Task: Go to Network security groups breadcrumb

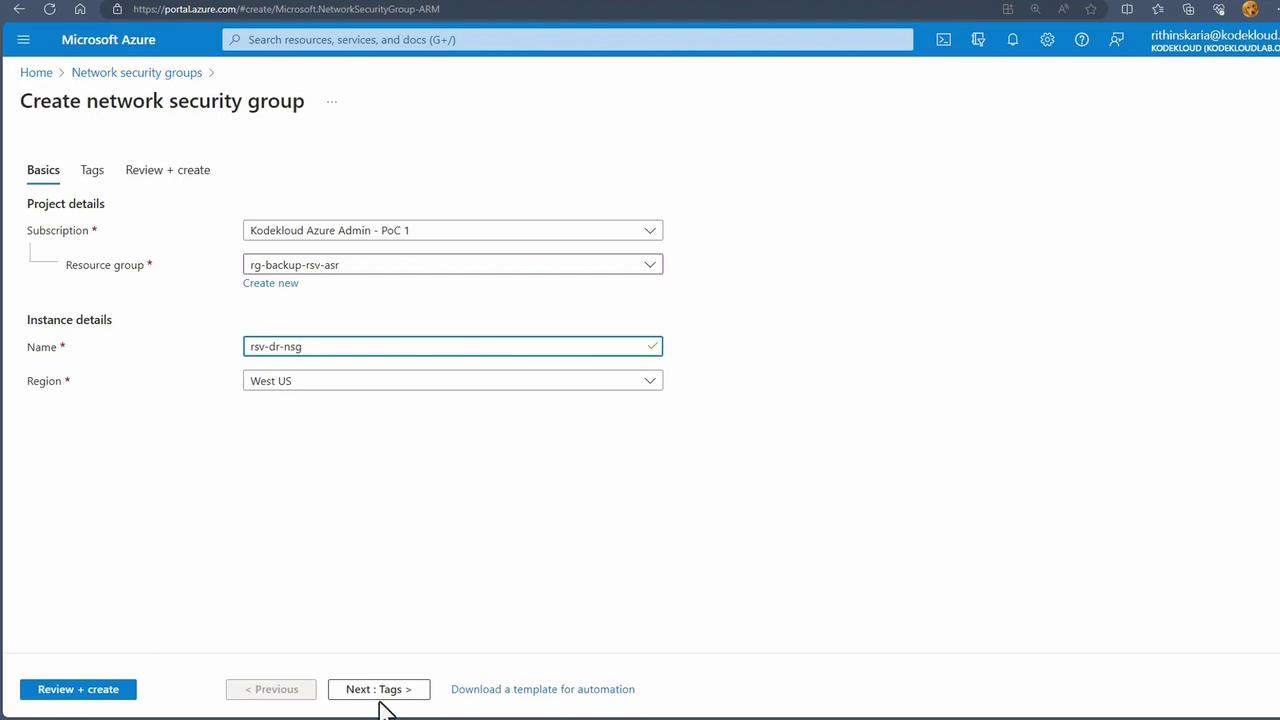Action: coord(137,73)
